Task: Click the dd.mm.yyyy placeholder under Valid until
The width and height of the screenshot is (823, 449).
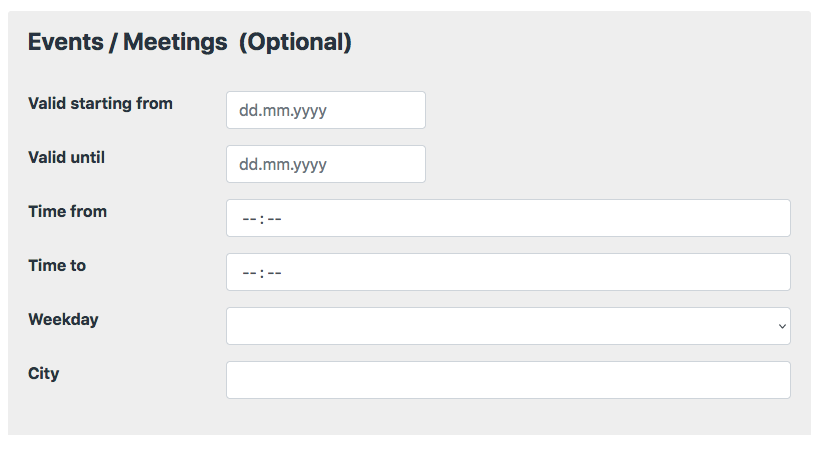Action: (283, 164)
